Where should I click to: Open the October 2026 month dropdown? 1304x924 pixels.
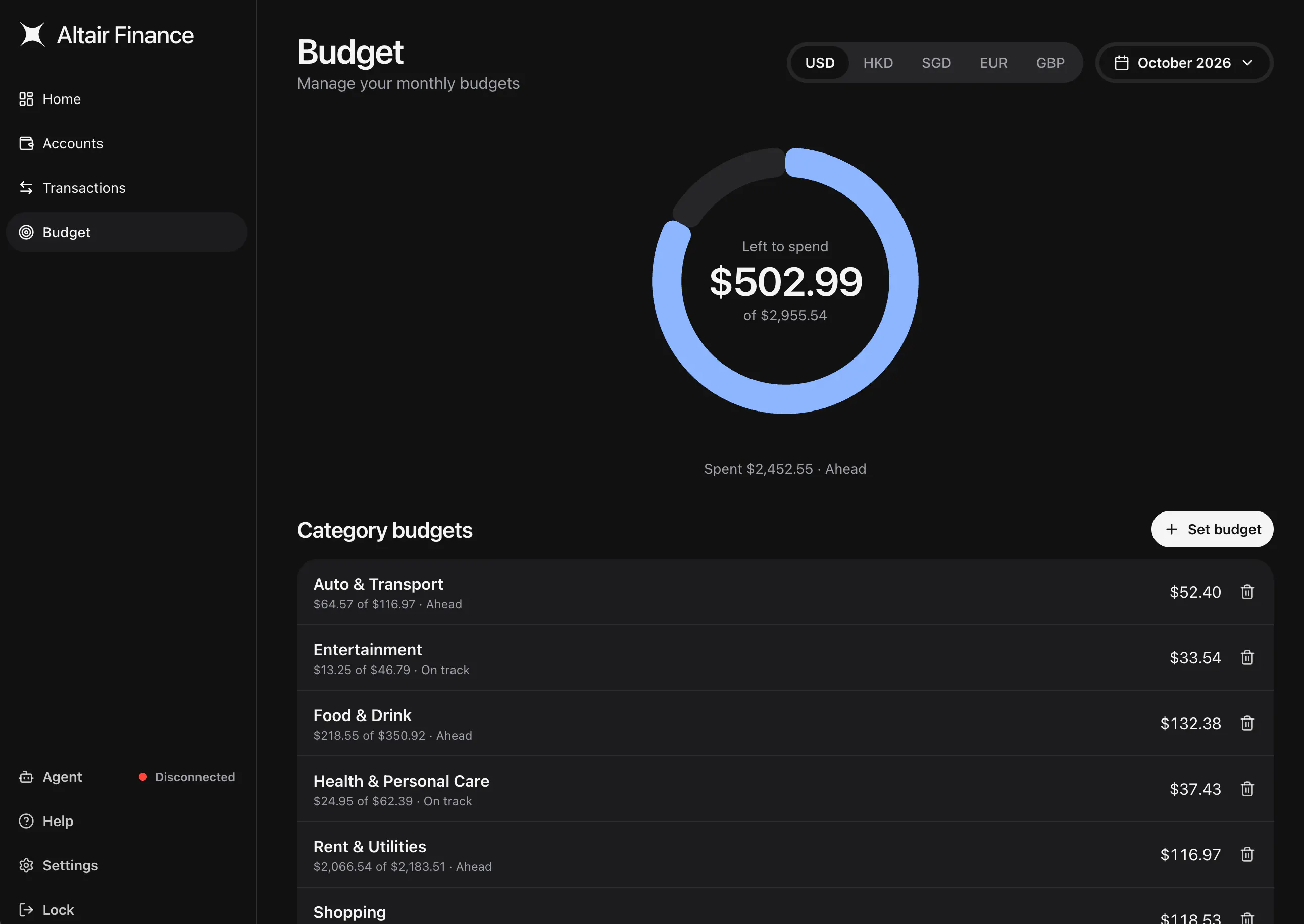coord(1184,63)
